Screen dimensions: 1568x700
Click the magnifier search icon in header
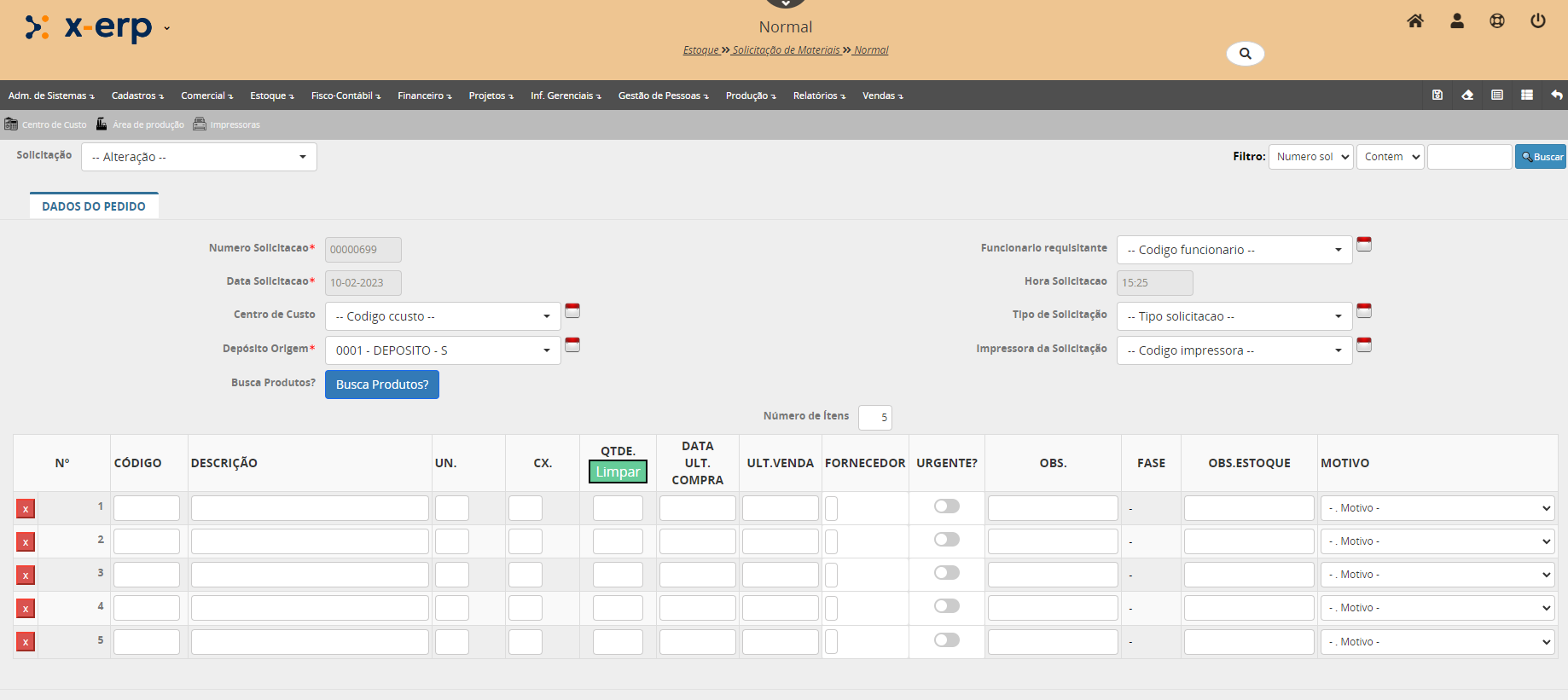pos(1245,54)
